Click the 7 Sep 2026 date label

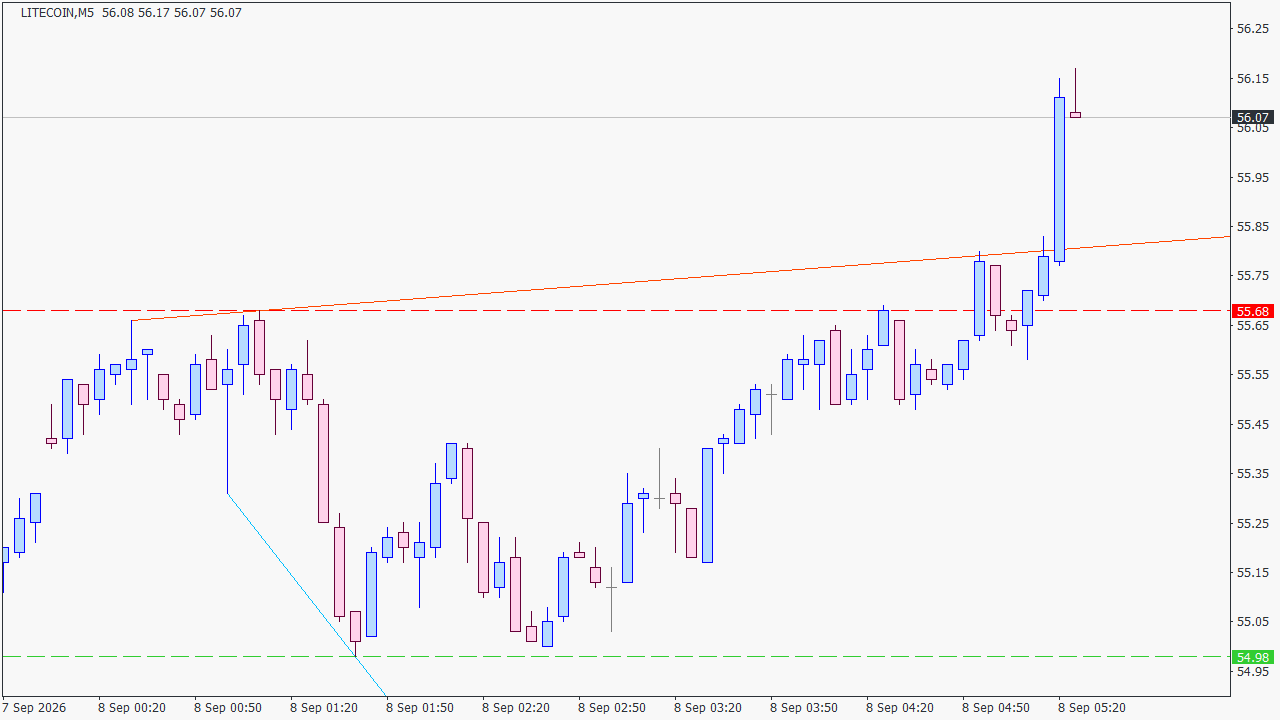point(36,707)
